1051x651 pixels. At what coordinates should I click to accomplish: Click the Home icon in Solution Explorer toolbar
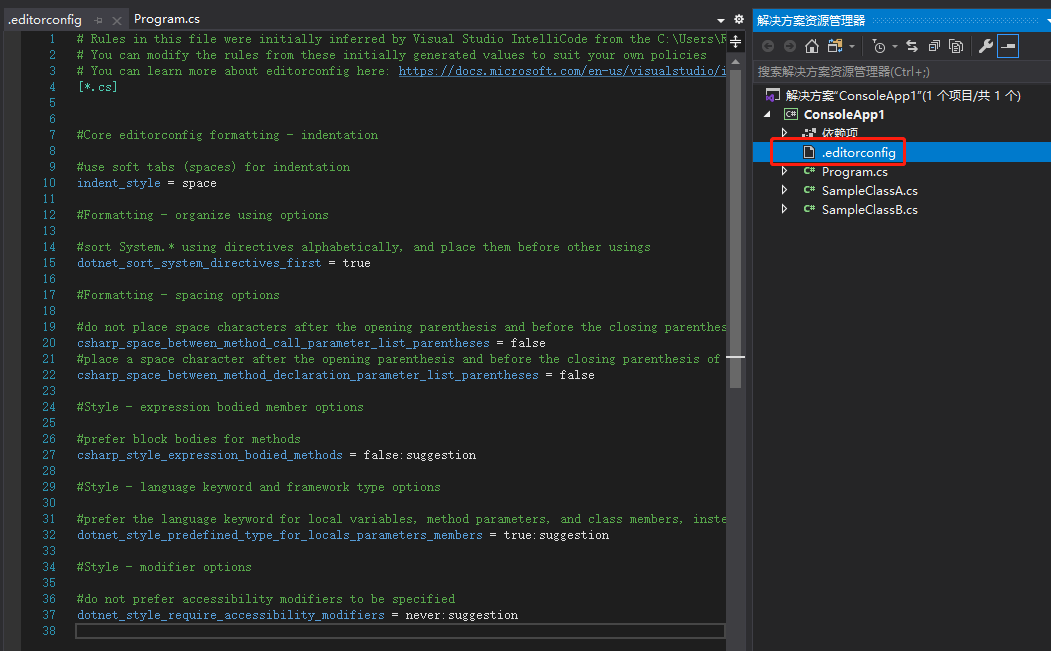coord(811,46)
